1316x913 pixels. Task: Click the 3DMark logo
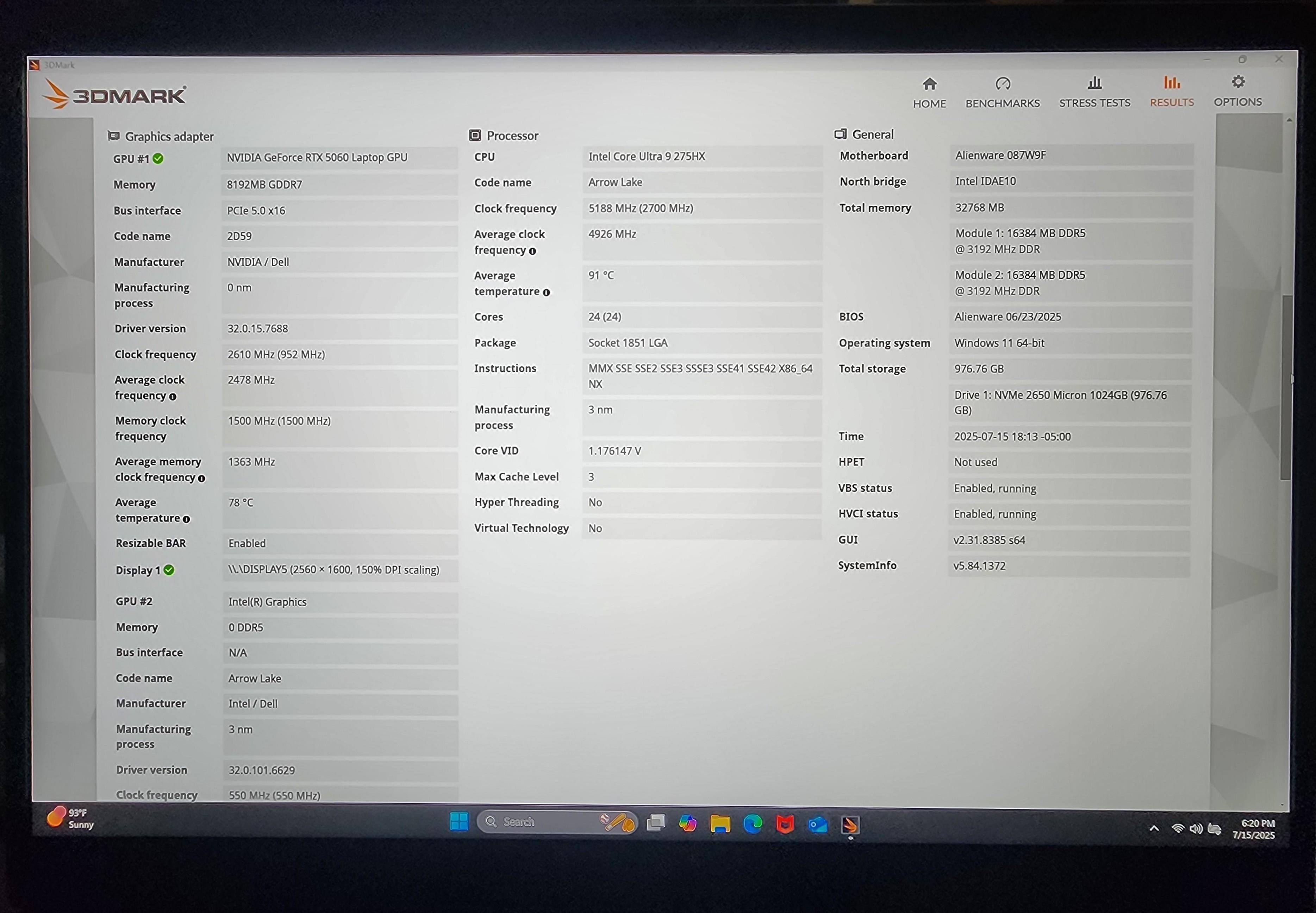point(114,94)
